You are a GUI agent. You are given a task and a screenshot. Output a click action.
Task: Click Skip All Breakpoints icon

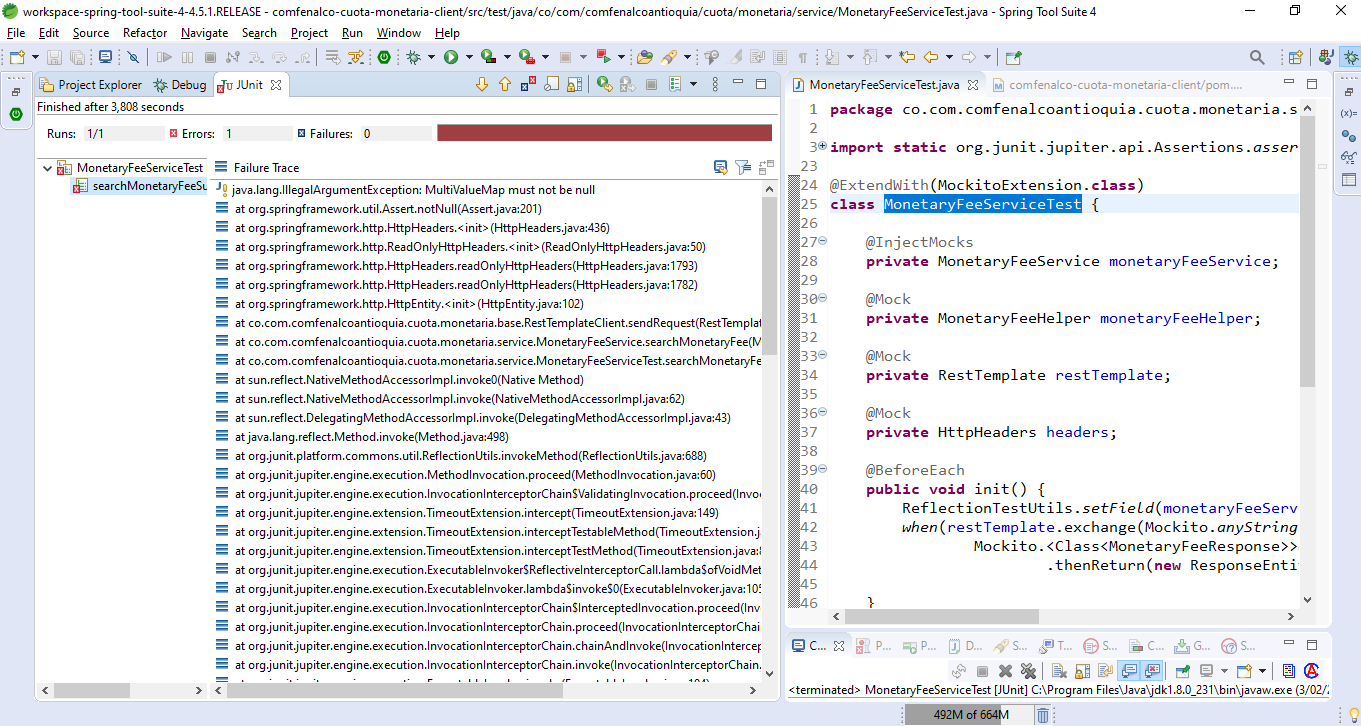pos(133,57)
